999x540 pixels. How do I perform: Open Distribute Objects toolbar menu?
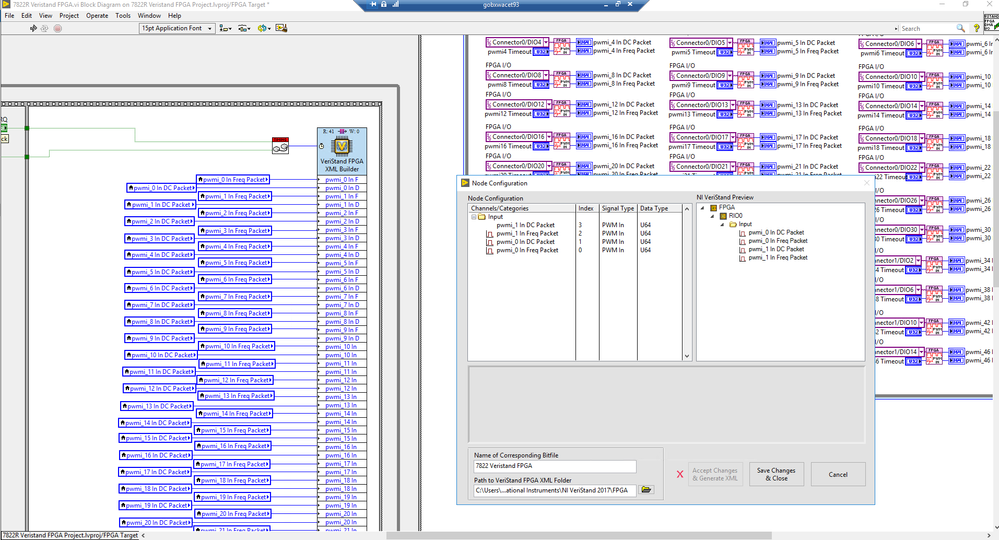(x=243, y=28)
